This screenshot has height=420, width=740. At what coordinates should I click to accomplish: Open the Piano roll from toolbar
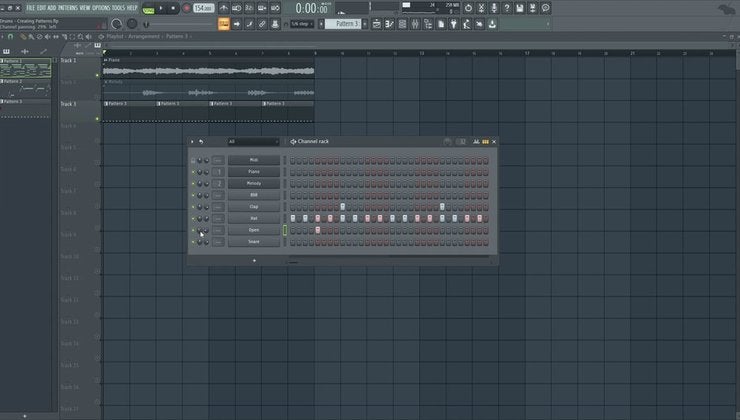389,24
